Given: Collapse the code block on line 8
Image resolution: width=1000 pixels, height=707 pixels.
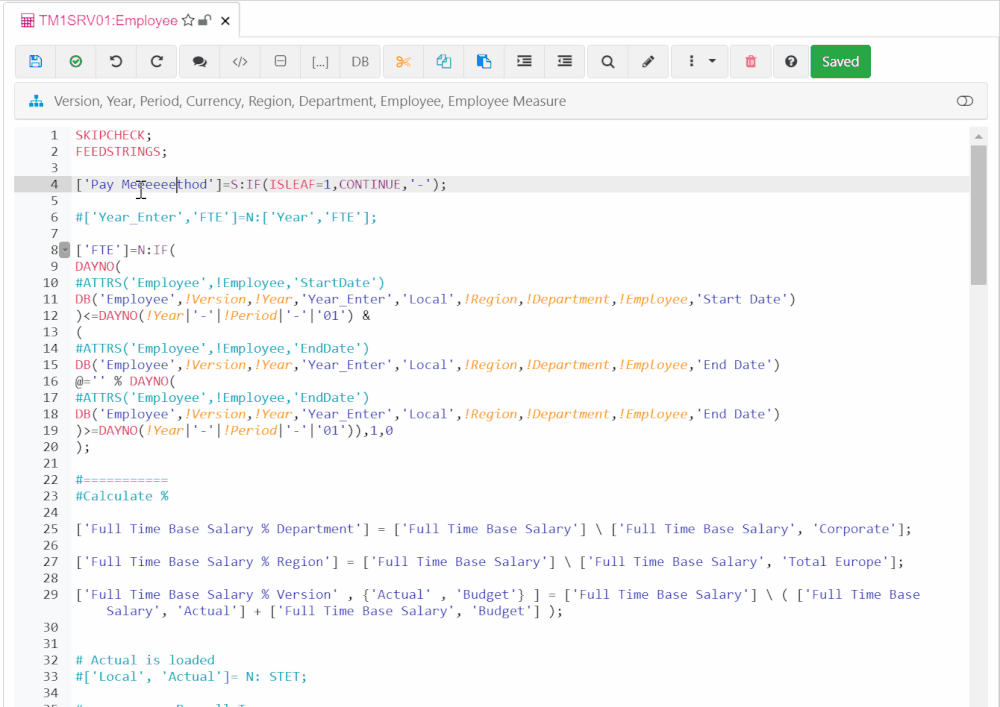Looking at the screenshot, I should point(64,249).
